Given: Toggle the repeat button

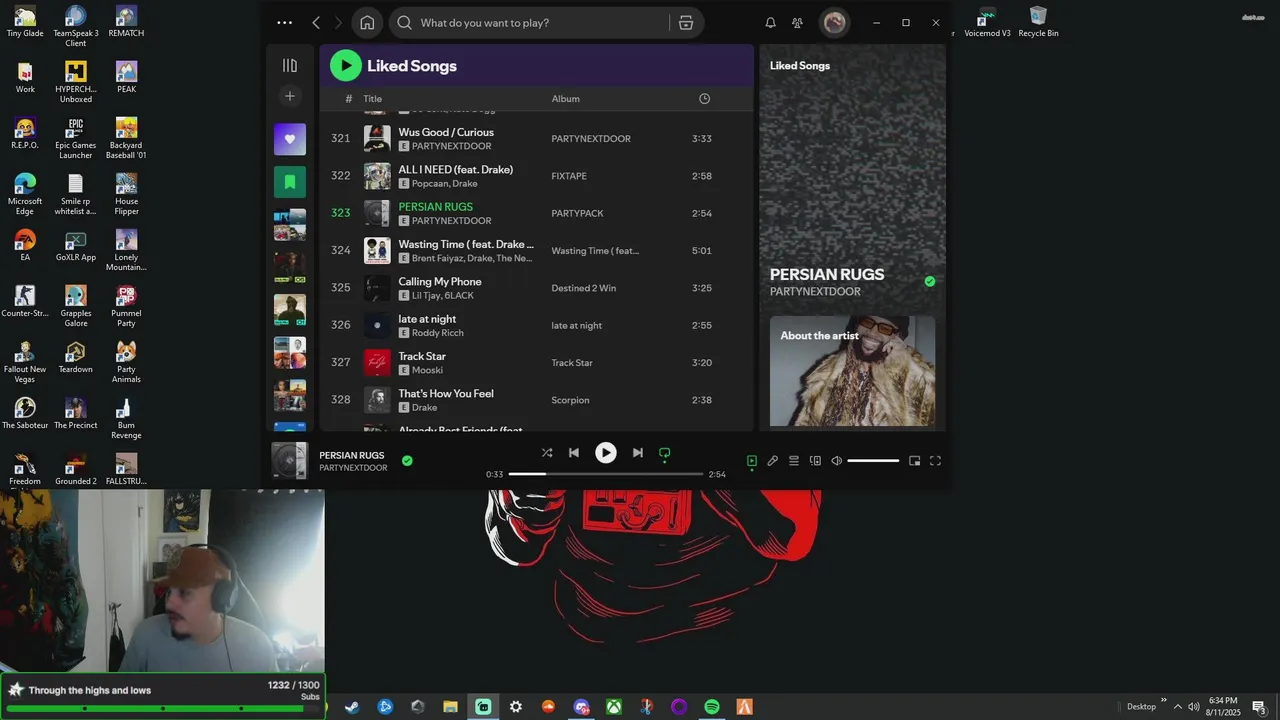Looking at the screenshot, I should click(664, 453).
